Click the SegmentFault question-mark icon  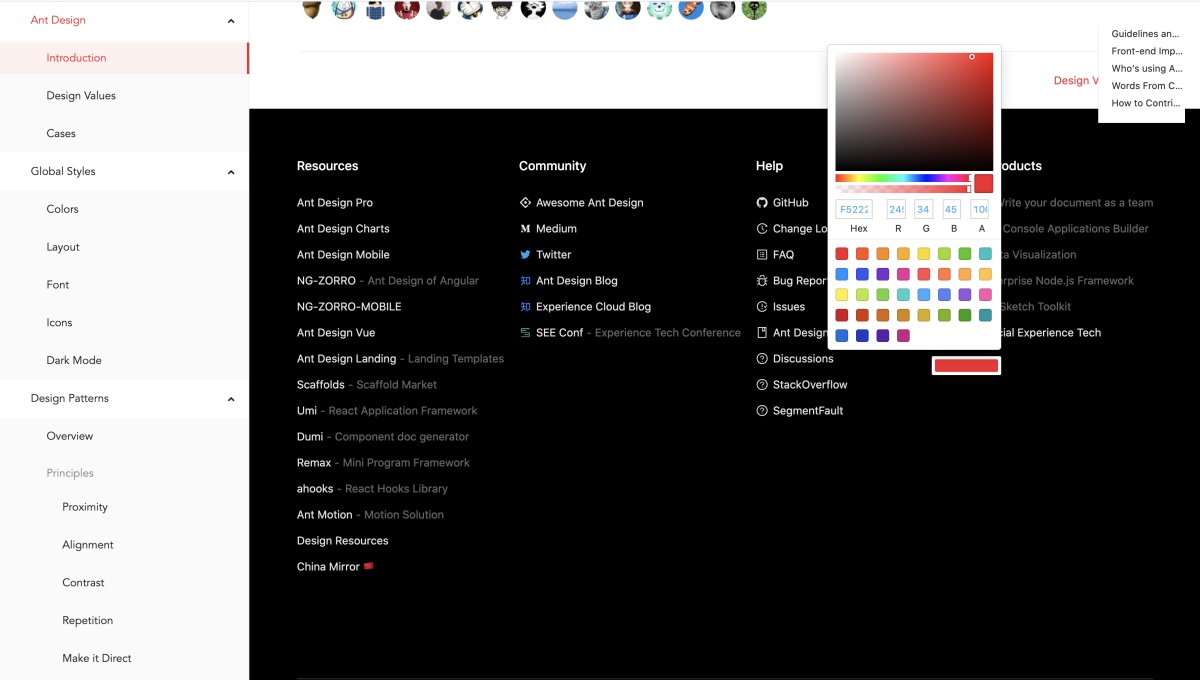click(762, 411)
